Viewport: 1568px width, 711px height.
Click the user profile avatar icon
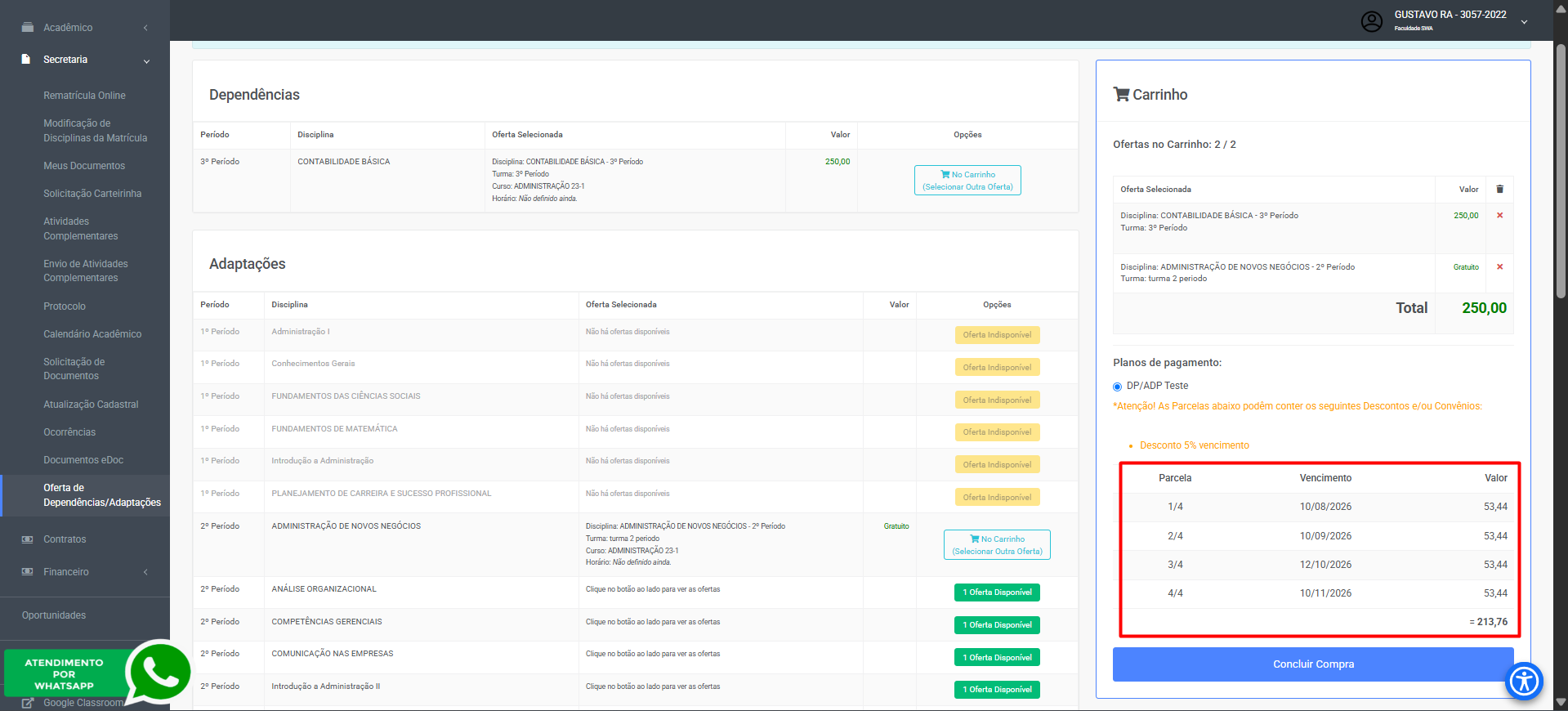[x=1372, y=21]
